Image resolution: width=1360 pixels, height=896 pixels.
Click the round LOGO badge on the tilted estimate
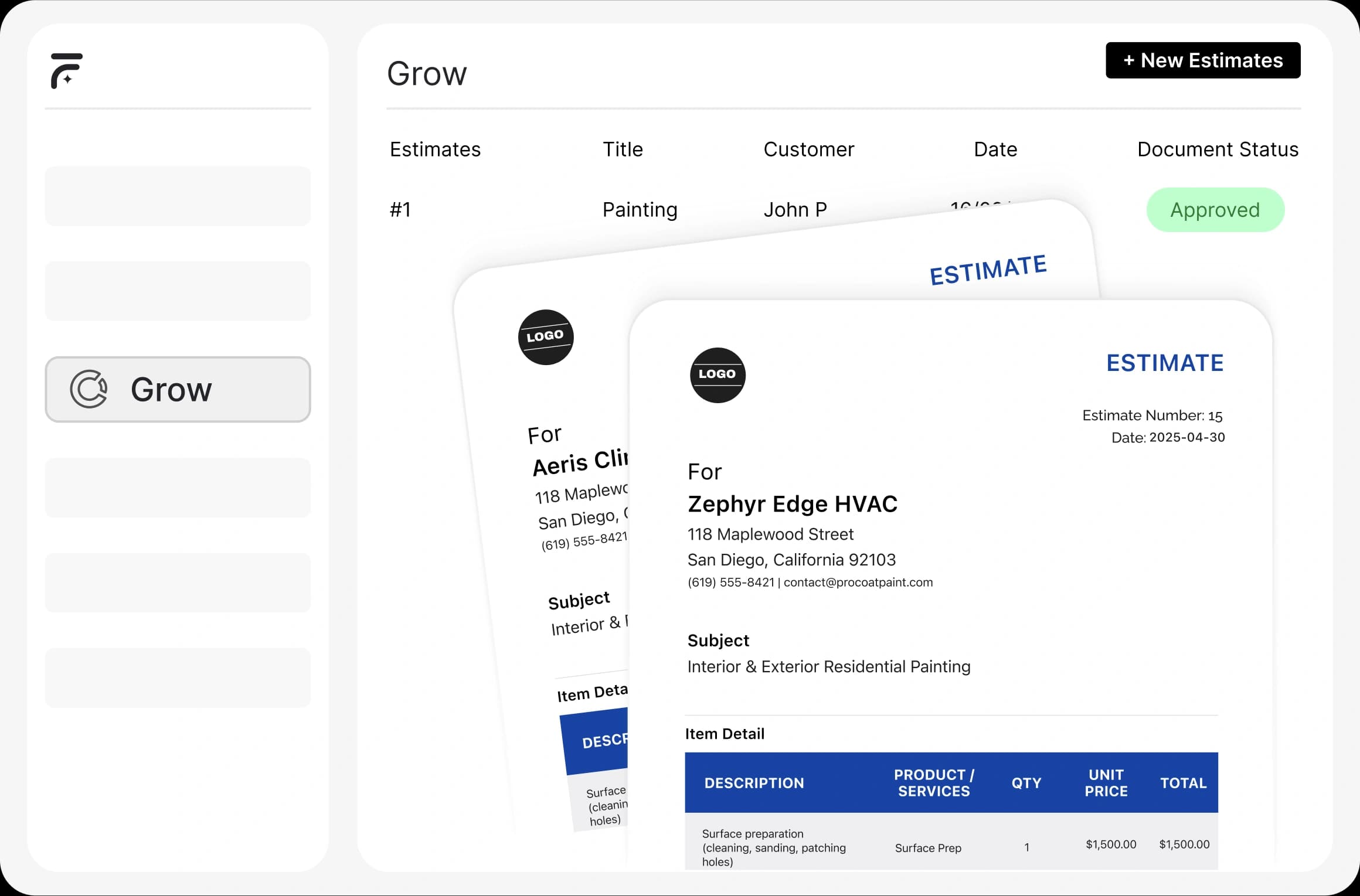tap(546, 337)
